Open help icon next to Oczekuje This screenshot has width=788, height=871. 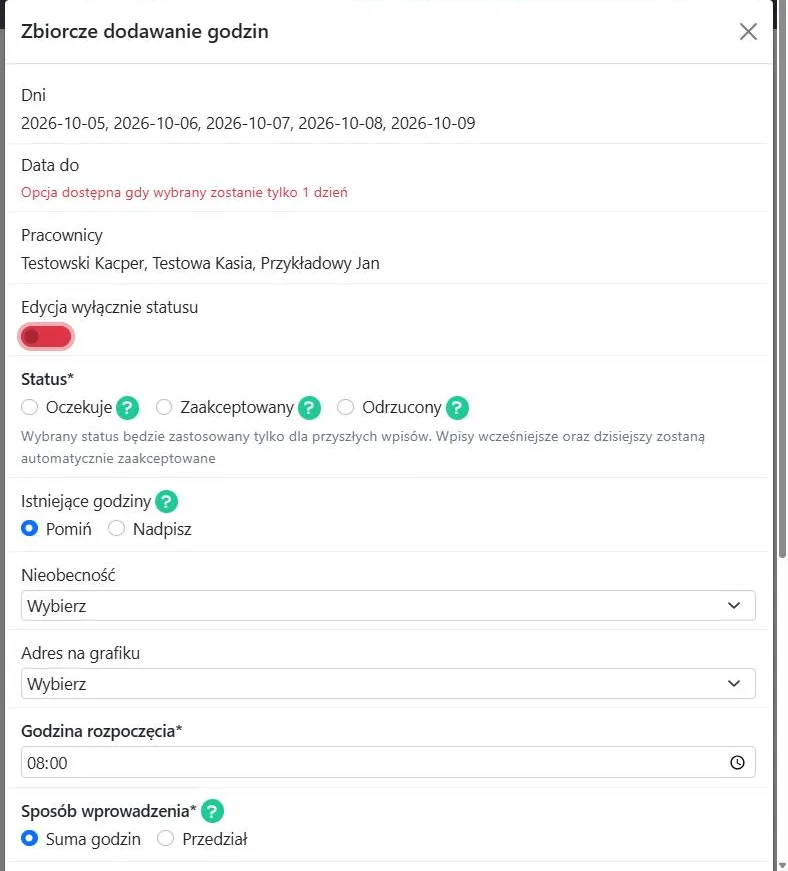[127, 408]
